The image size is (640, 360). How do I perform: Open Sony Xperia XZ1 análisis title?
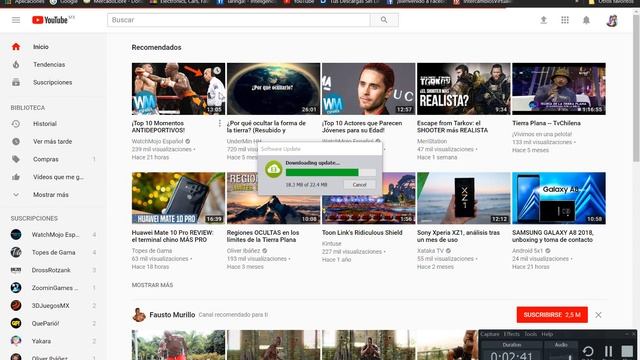(458, 236)
